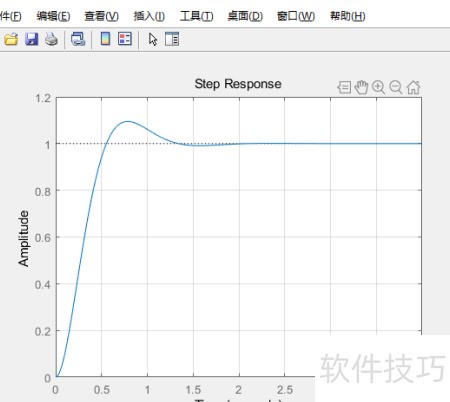The width and height of the screenshot is (450, 402).
Task: Open the 文件(F) menu
Action: (x=11, y=16)
